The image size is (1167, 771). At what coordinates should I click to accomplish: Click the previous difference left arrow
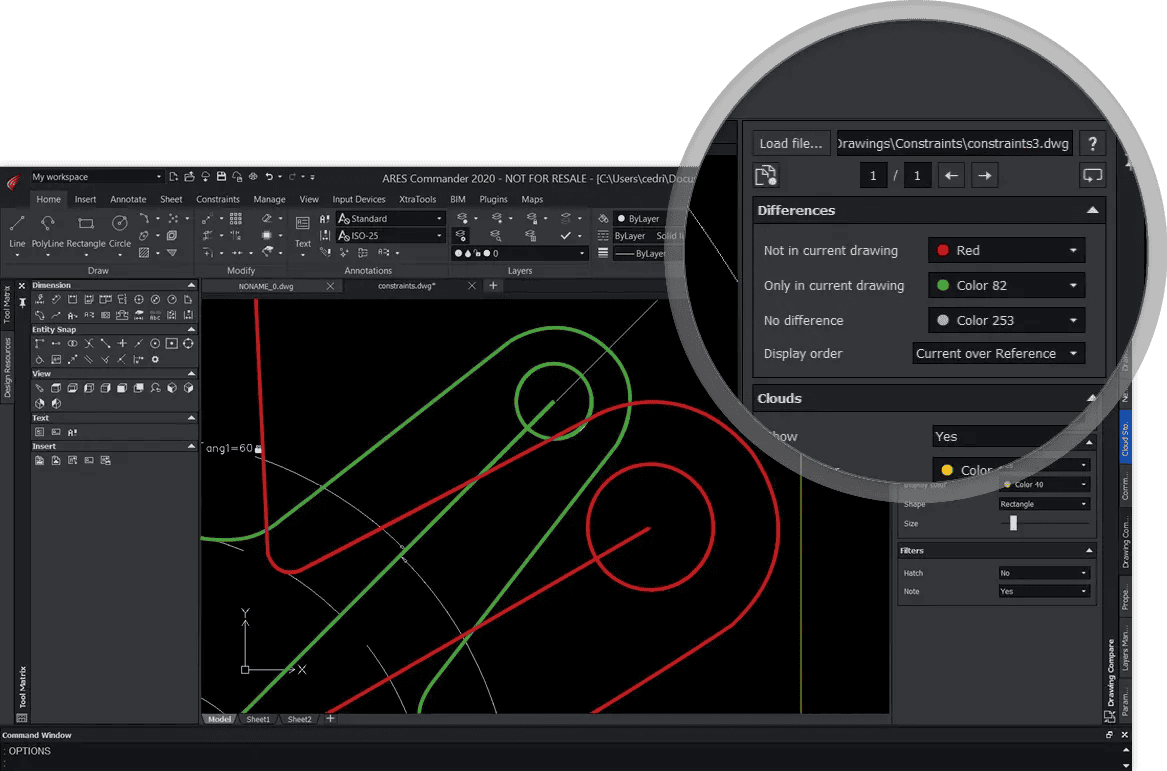coord(951,176)
